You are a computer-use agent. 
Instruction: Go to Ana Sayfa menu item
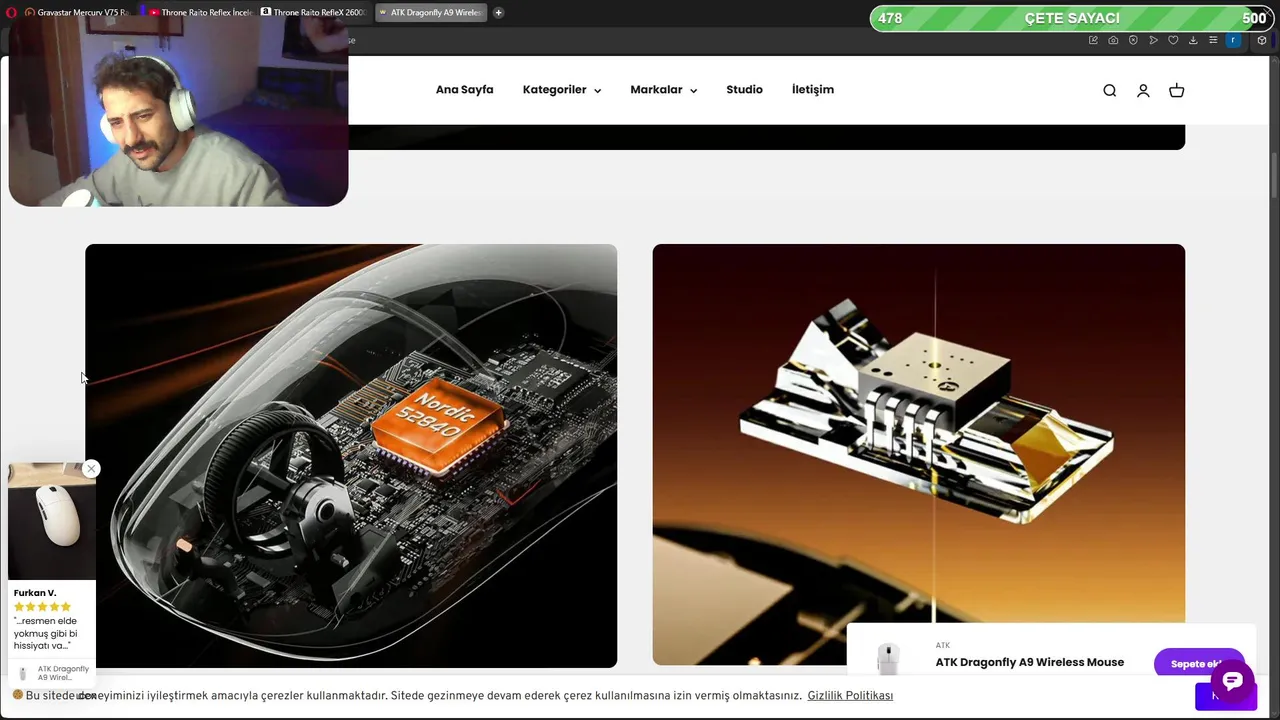pyautogui.click(x=464, y=90)
